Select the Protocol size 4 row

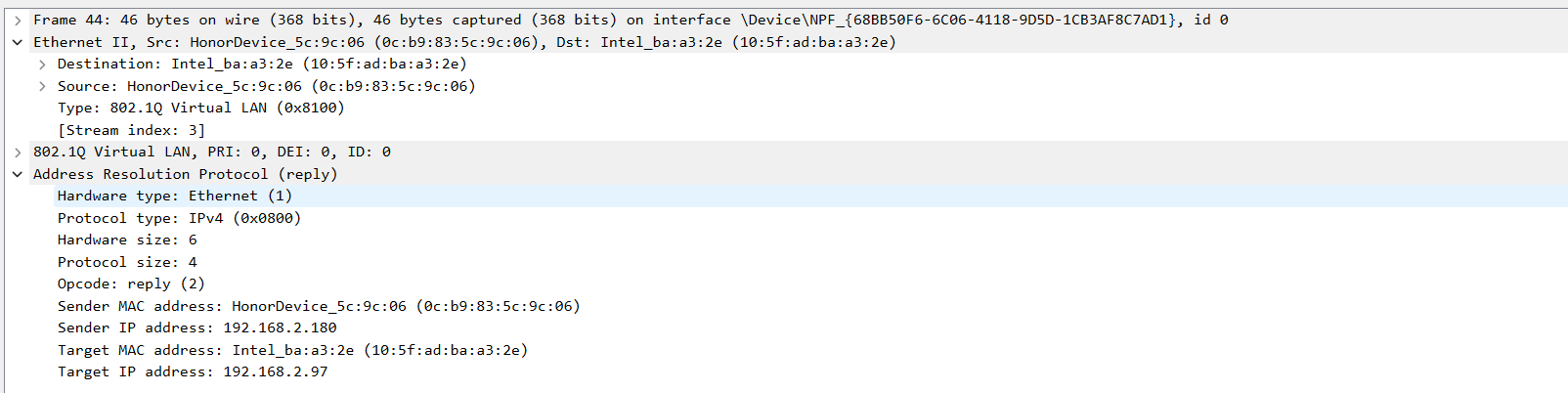pos(127,262)
